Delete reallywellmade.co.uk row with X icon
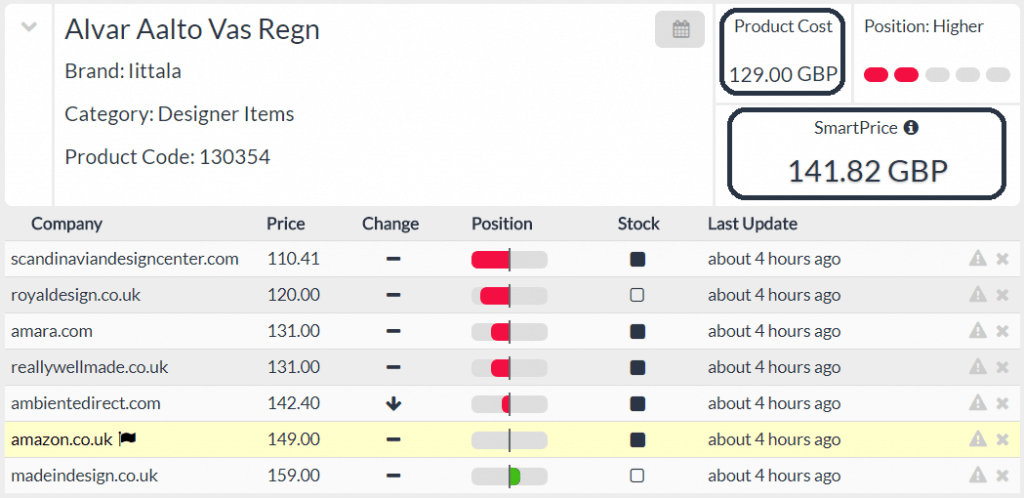This screenshot has height=498, width=1024. coord(1002,367)
